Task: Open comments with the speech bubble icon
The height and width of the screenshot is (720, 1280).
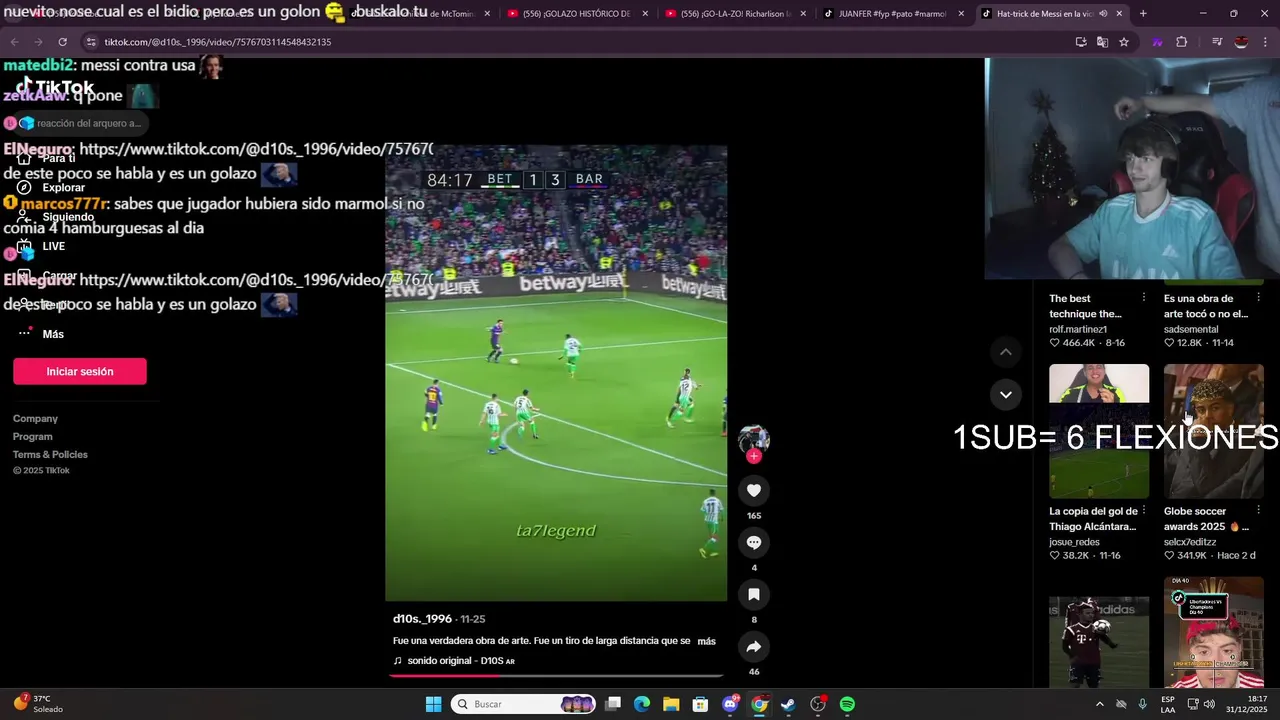Action: coord(754,542)
